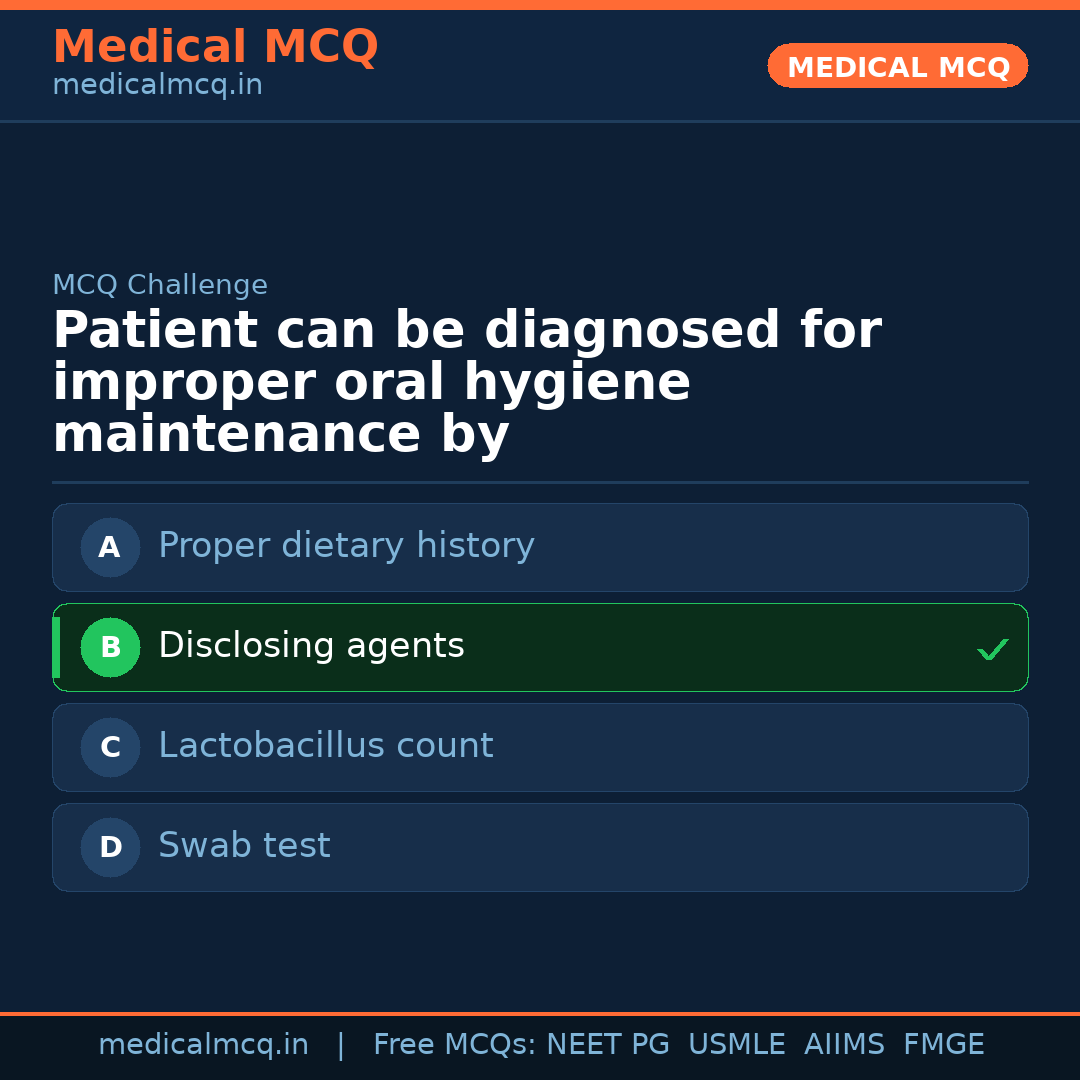
Task: Select the letter D circle badge
Action: click(x=110, y=848)
